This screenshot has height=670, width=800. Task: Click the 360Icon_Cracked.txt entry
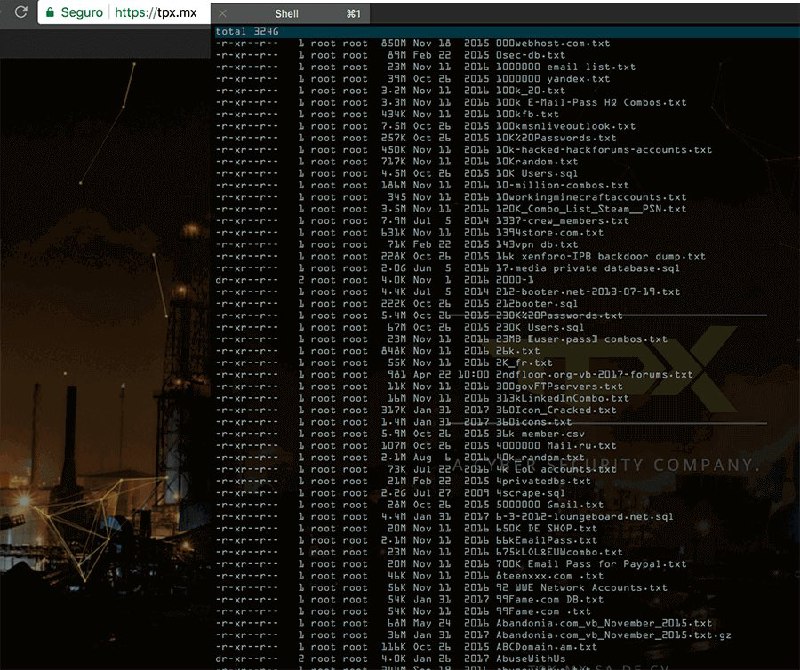click(556, 410)
